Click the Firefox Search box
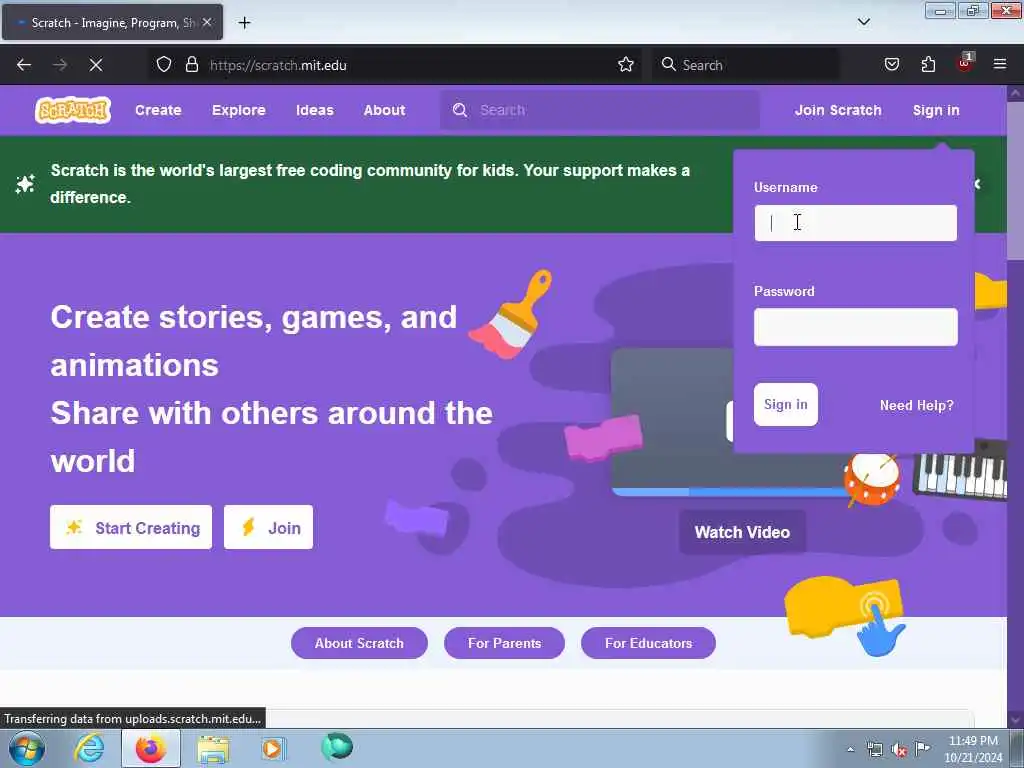Screen dimensions: 1024x768 746,65
